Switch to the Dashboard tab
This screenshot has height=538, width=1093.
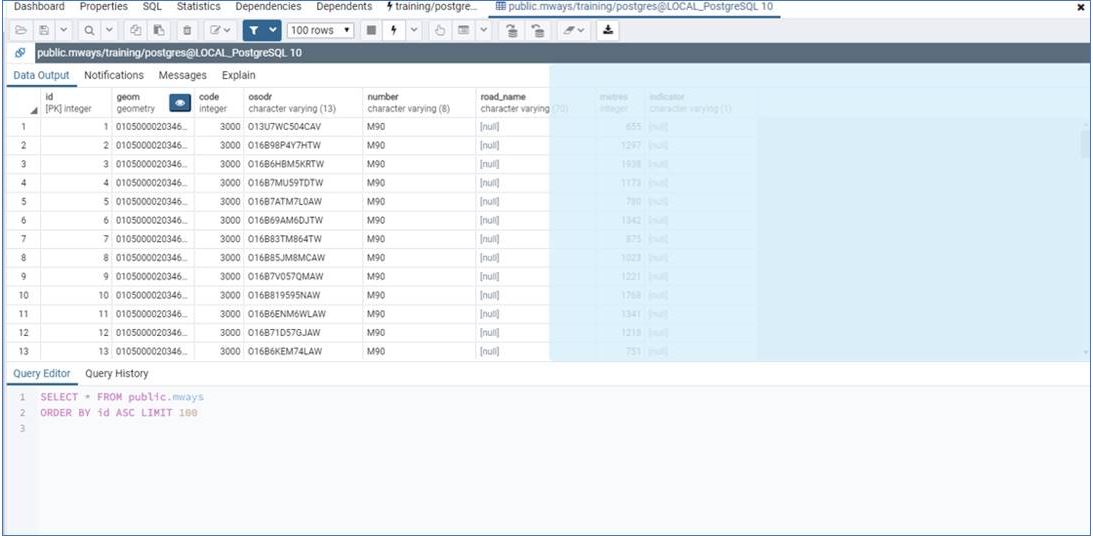pyautogui.click(x=39, y=6)
